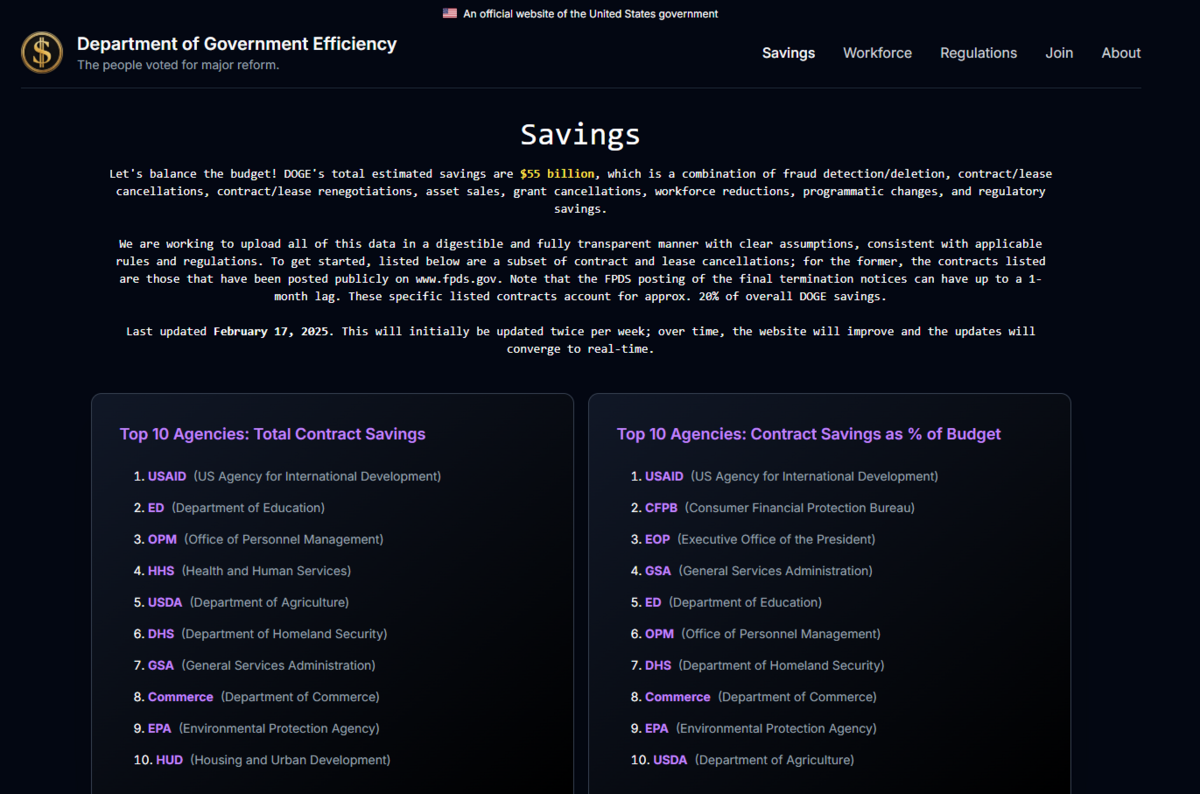1200x794 pixels.
Task: Click the Department of Government Efficiency title
Action: [237, 44]
